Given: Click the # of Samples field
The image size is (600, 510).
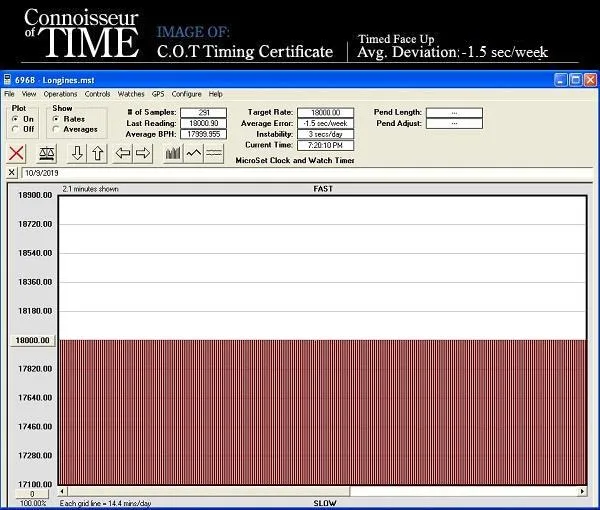Looking at the screenshot, I should [204, 112].
